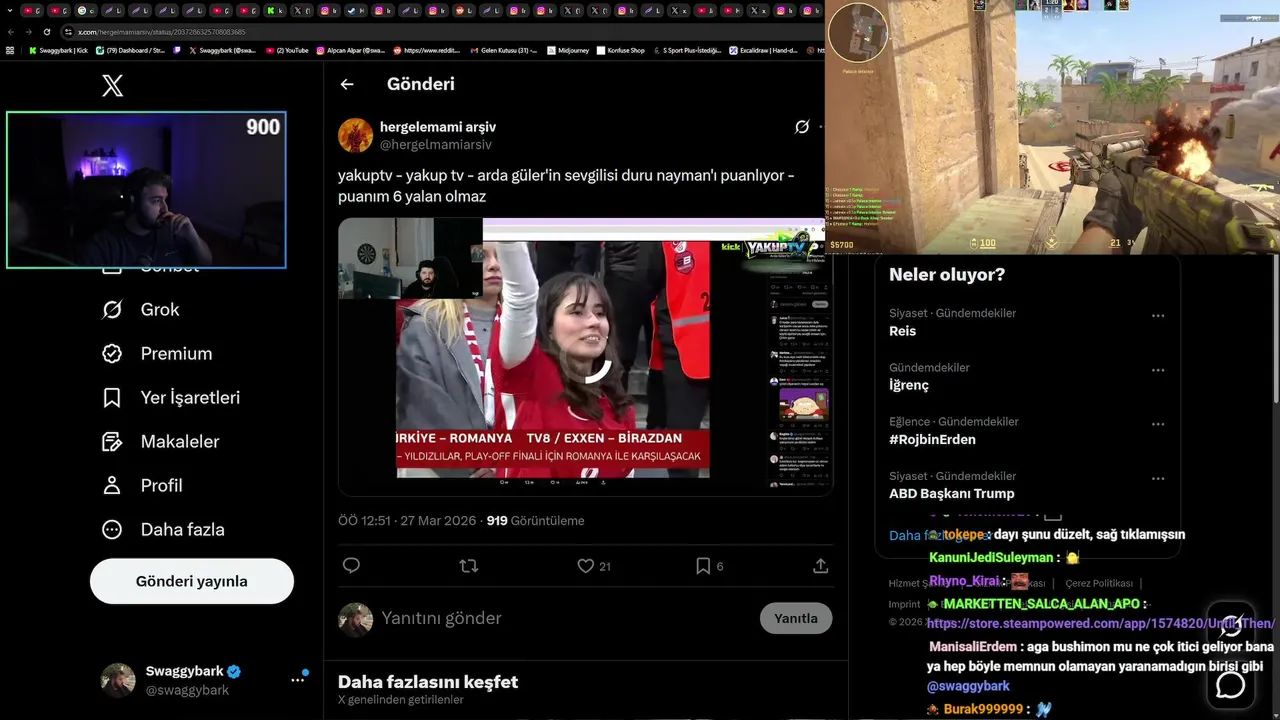Open more options for #RojbinErden trend
Viewport: 1280px width, 720px height.
pyautogui.click(x=1158, y=424)
